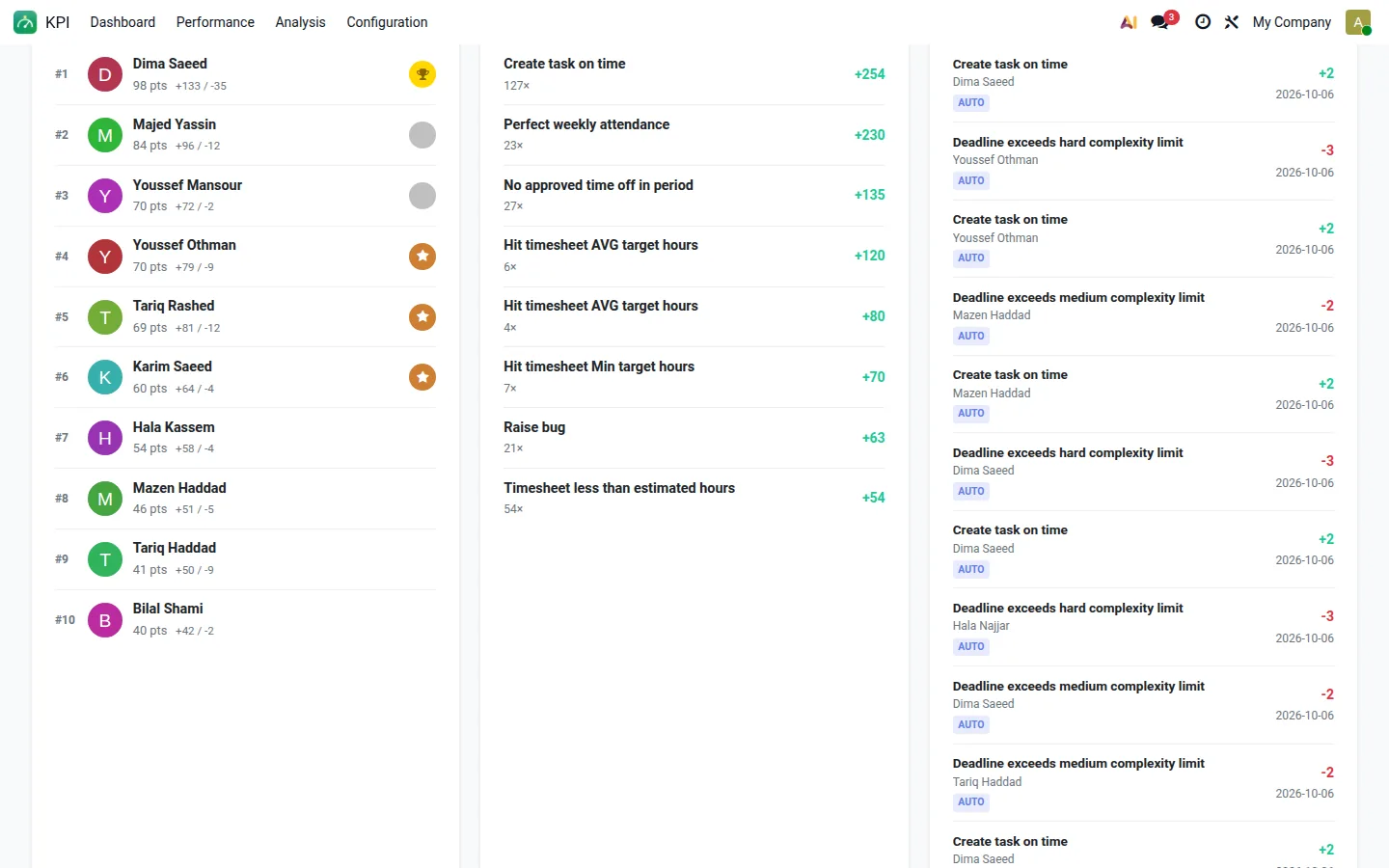Click Dima Saeed's gold trophy badge

(x=422, y=74)
